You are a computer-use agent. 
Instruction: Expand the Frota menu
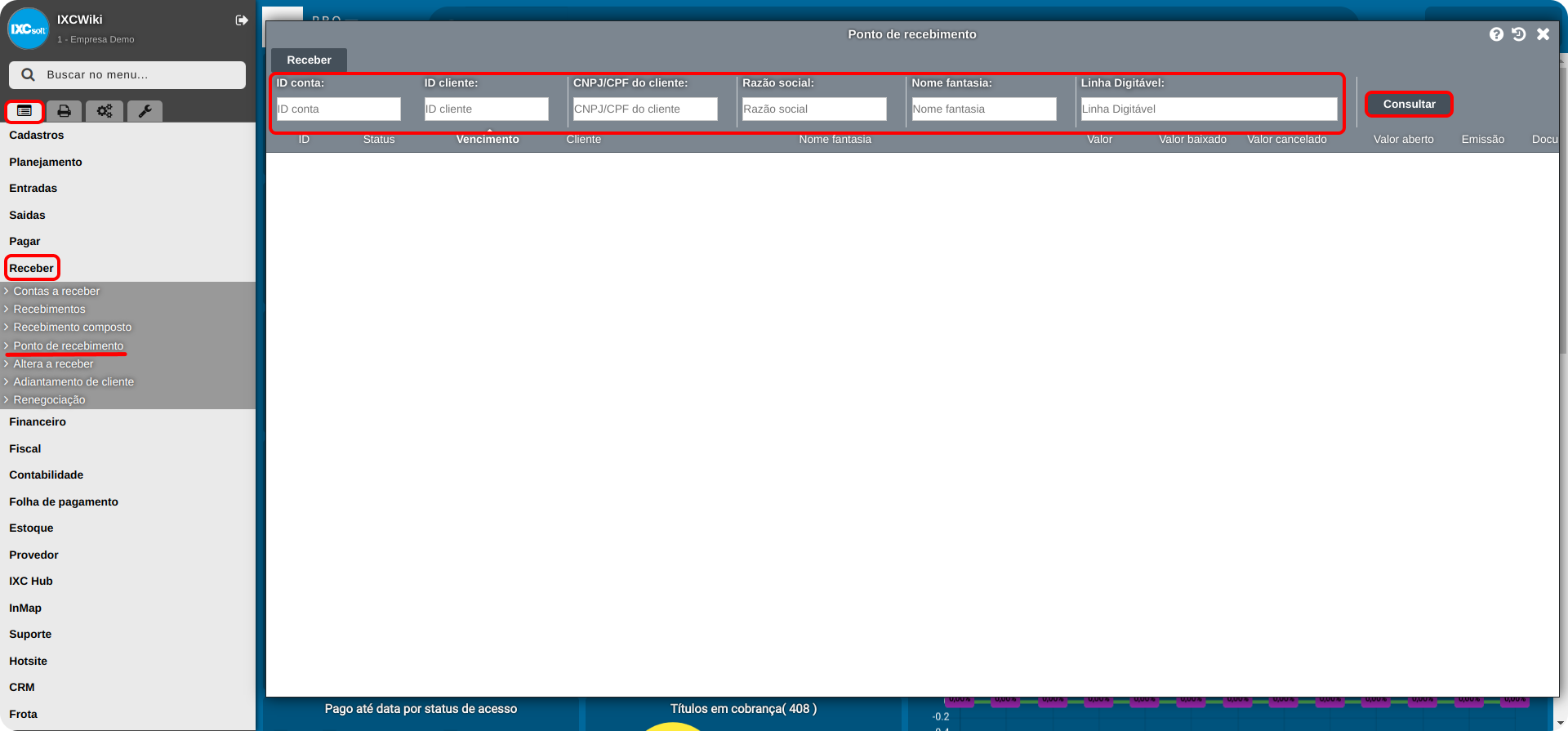23,715
